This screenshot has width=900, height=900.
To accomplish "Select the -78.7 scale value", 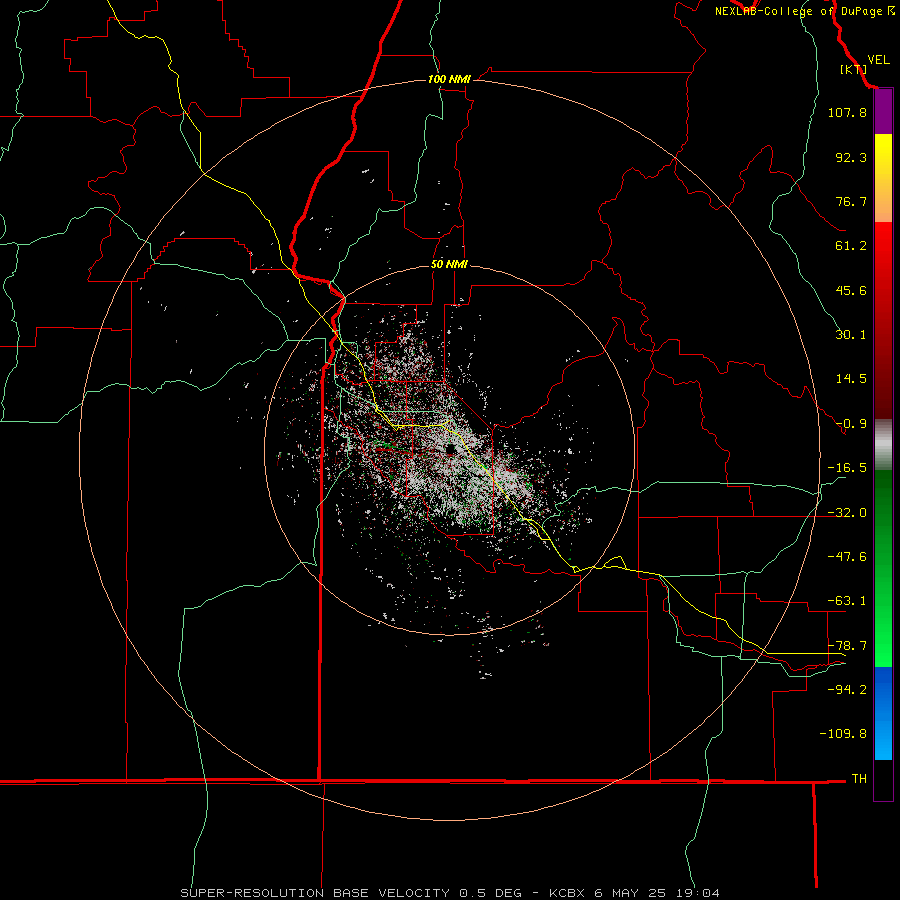I will coord(847,646).
